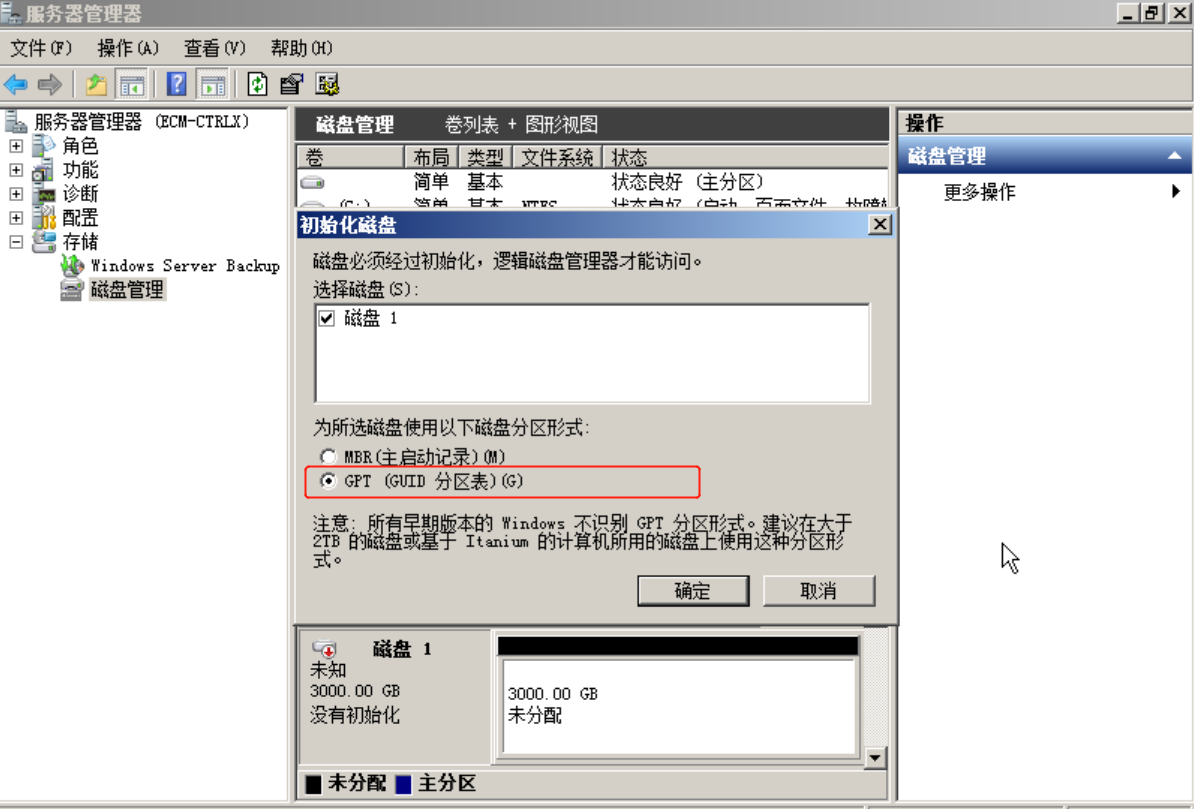Open the Properties toolbar icon
Image resolution: width=1194 pixels, height=809 pixels.
click(x=291, y=84)
